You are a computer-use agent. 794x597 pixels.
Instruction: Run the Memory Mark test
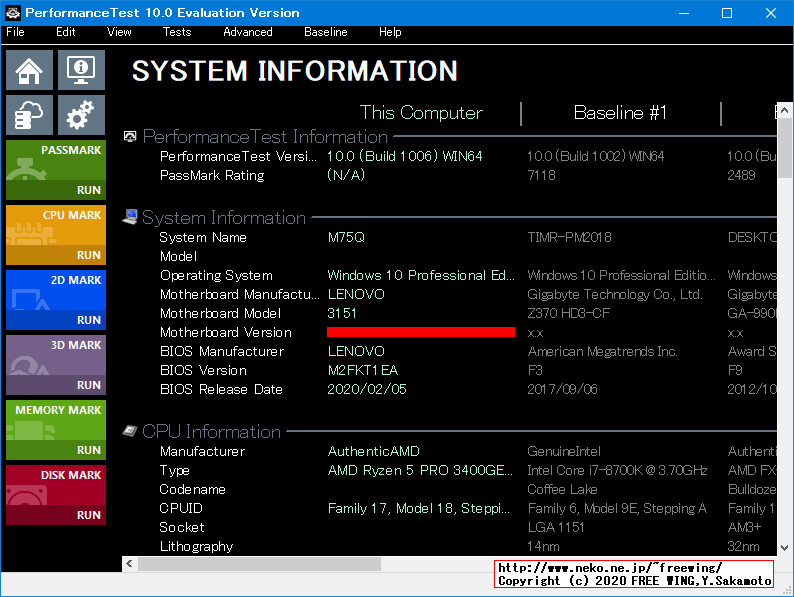[56, 430]
